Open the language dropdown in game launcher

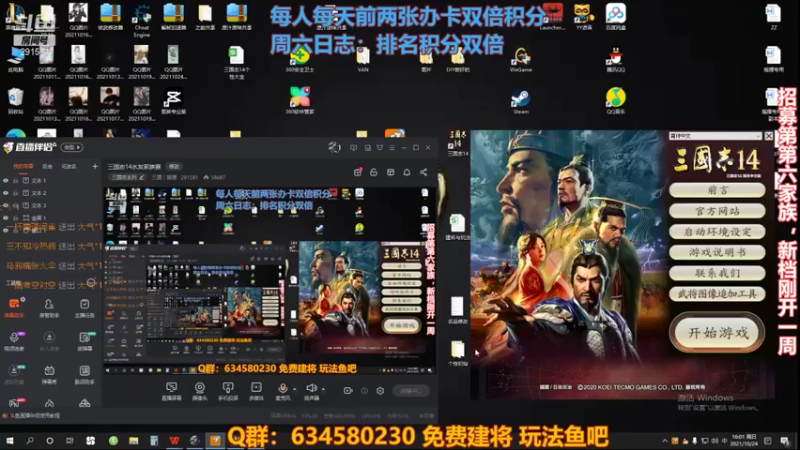tap(715, 136)
